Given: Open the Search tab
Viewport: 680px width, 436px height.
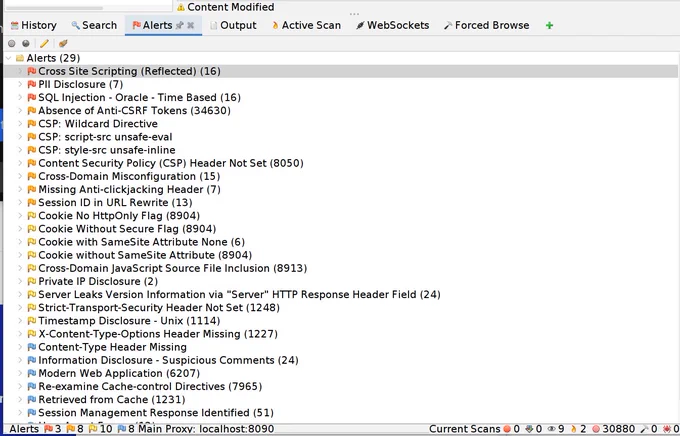Looking at the screenshot, I should tap(94, 26).
